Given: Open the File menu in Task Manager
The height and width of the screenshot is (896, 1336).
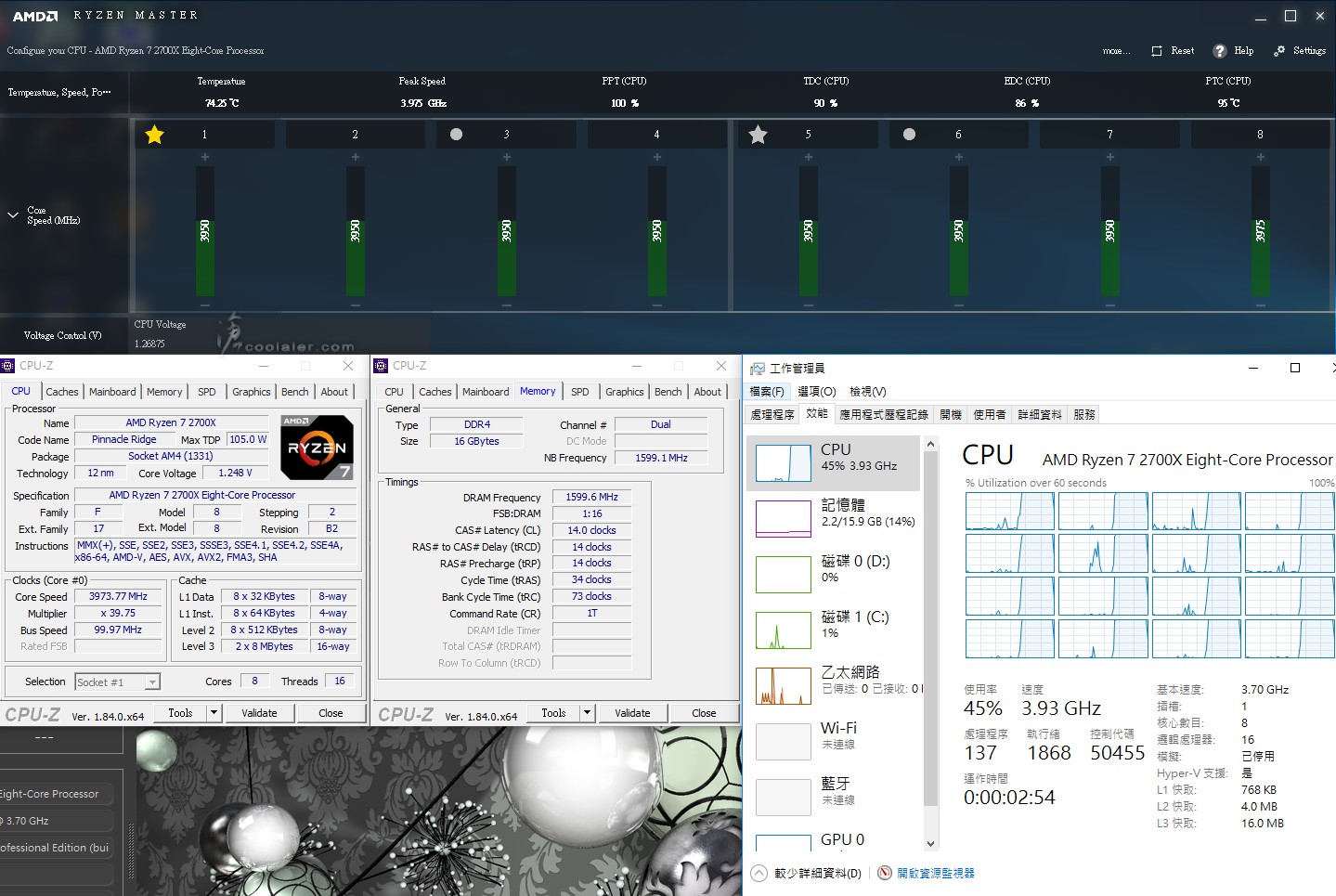Looking at the screenshot, I should [767, 391].
